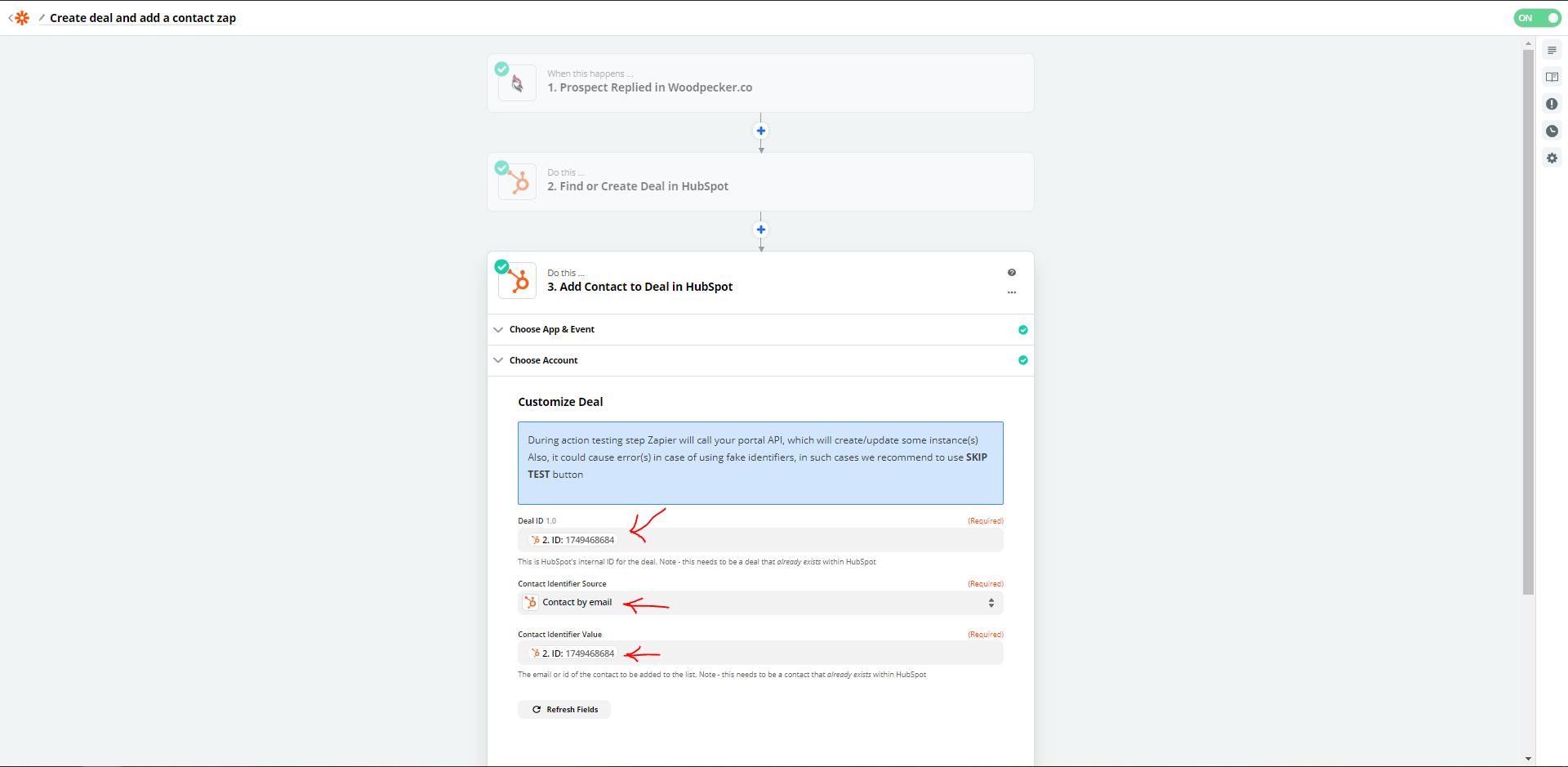The width and height of the screenshot is (1568, 767).
Task: Open the settings gear sidebar icon
Action: click(1552, 158)
